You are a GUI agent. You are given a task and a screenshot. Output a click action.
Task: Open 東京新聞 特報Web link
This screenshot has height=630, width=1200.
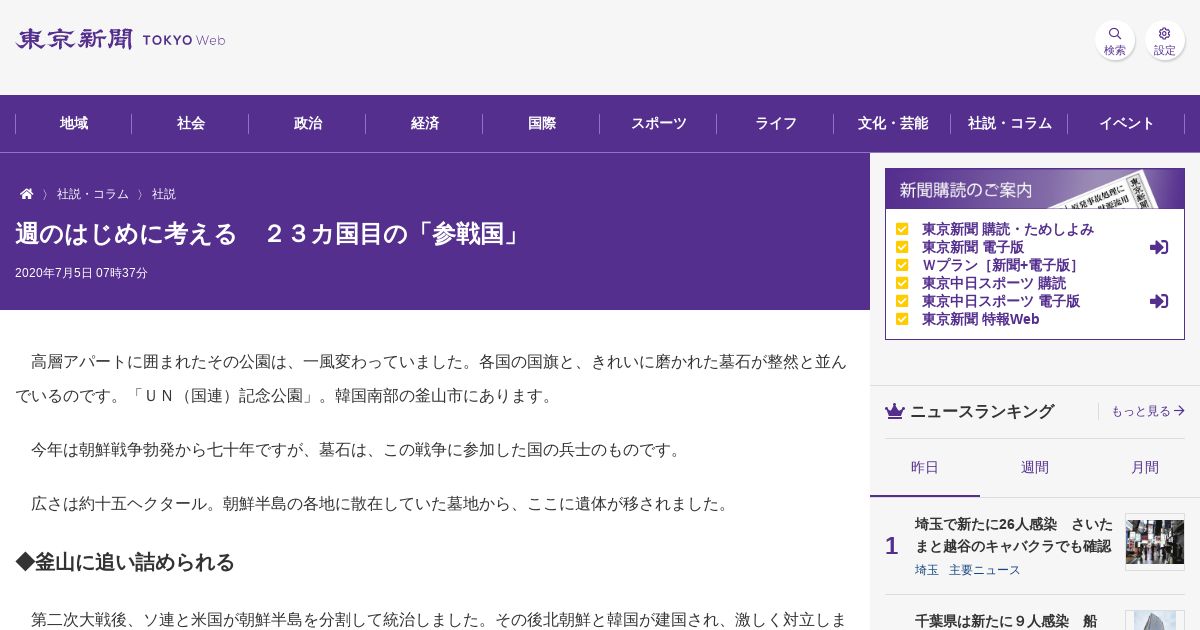[x=981, y=319]
